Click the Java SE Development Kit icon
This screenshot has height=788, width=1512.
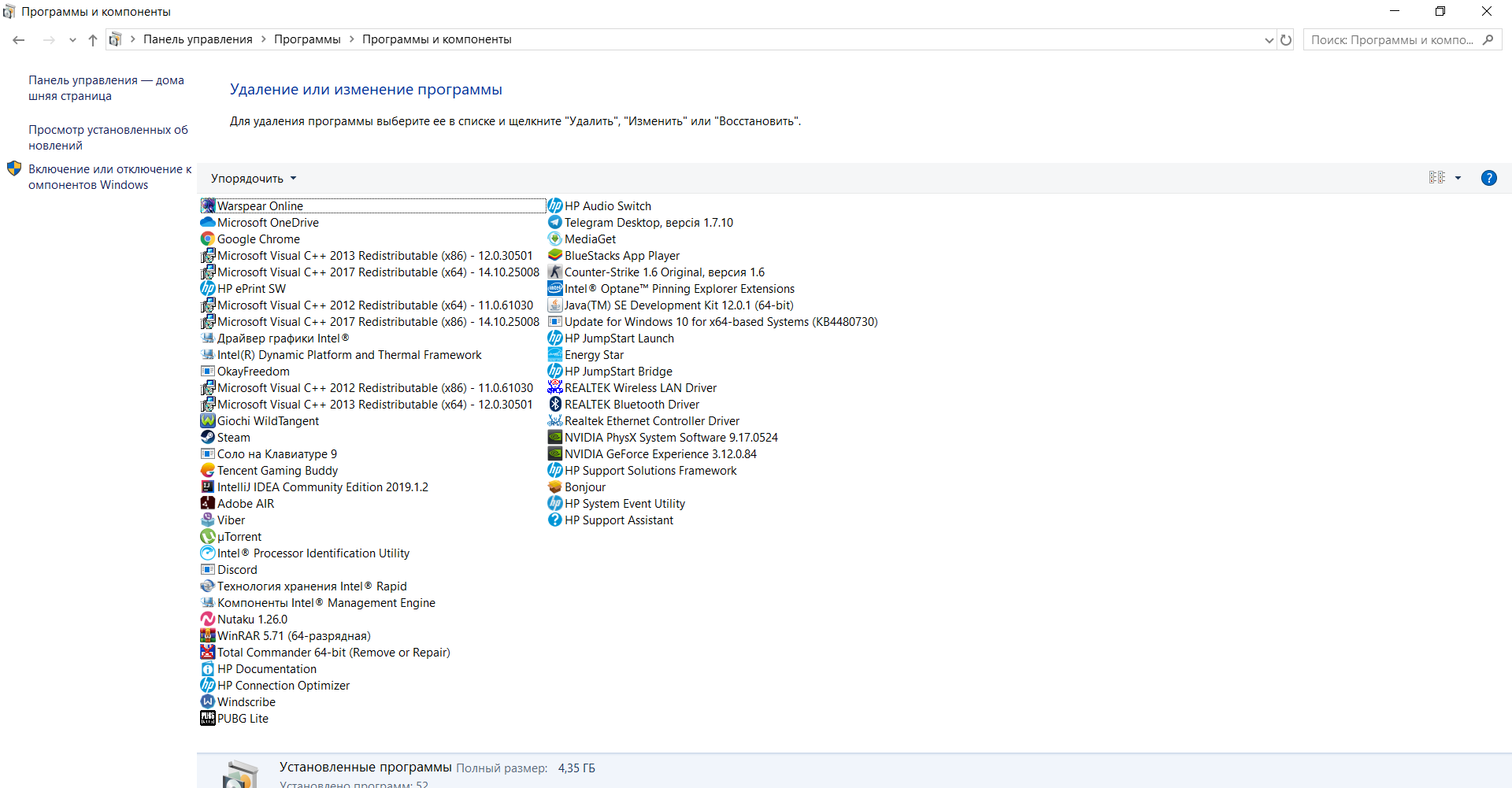pyautogui.click(x=555, y=305)
